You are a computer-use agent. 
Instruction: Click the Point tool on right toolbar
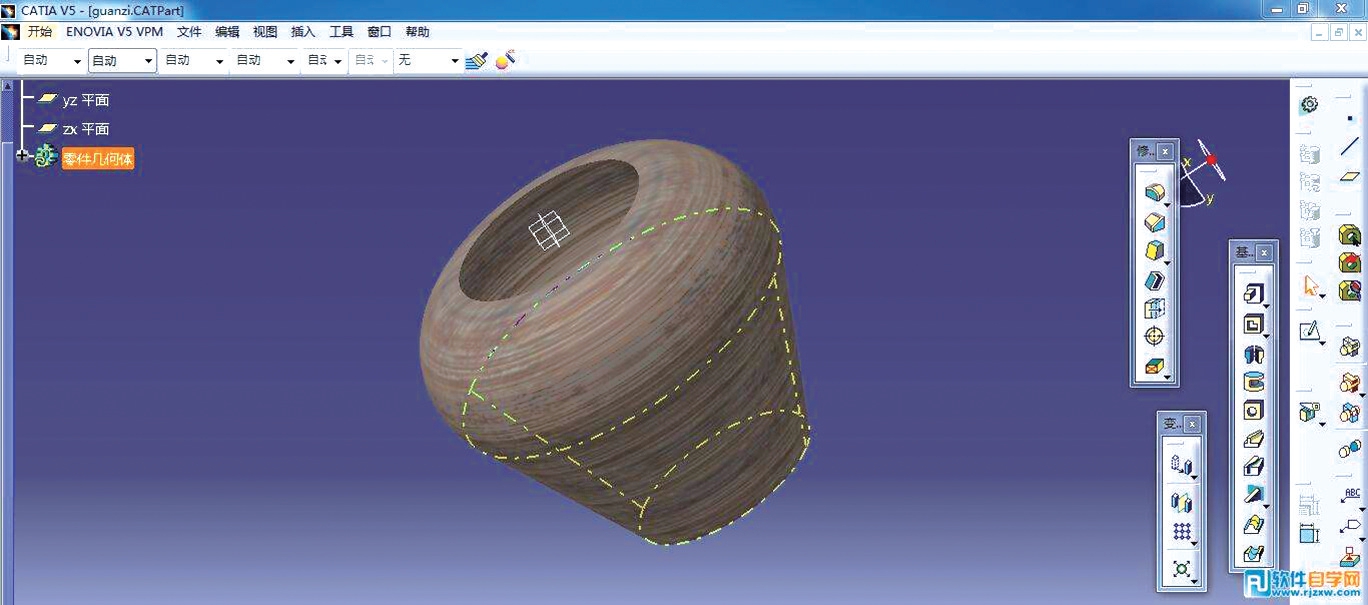click(x=1350, y=118)
